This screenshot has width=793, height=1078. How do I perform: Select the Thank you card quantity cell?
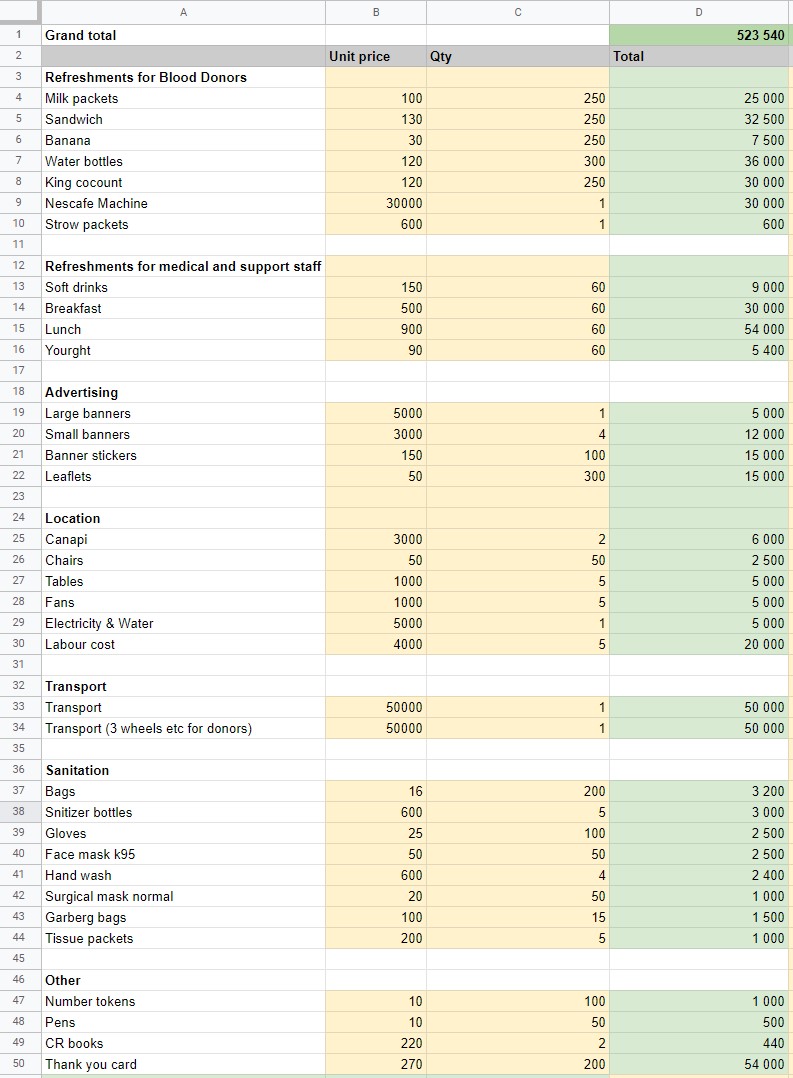pos(517,1064)
